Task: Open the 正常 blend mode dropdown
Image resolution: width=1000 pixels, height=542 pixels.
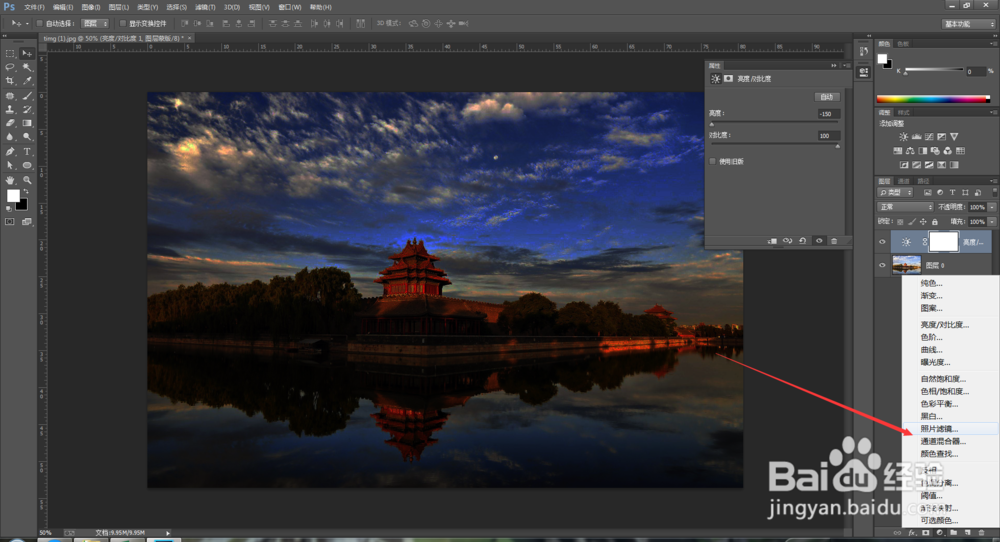Action: click(906, 207)
